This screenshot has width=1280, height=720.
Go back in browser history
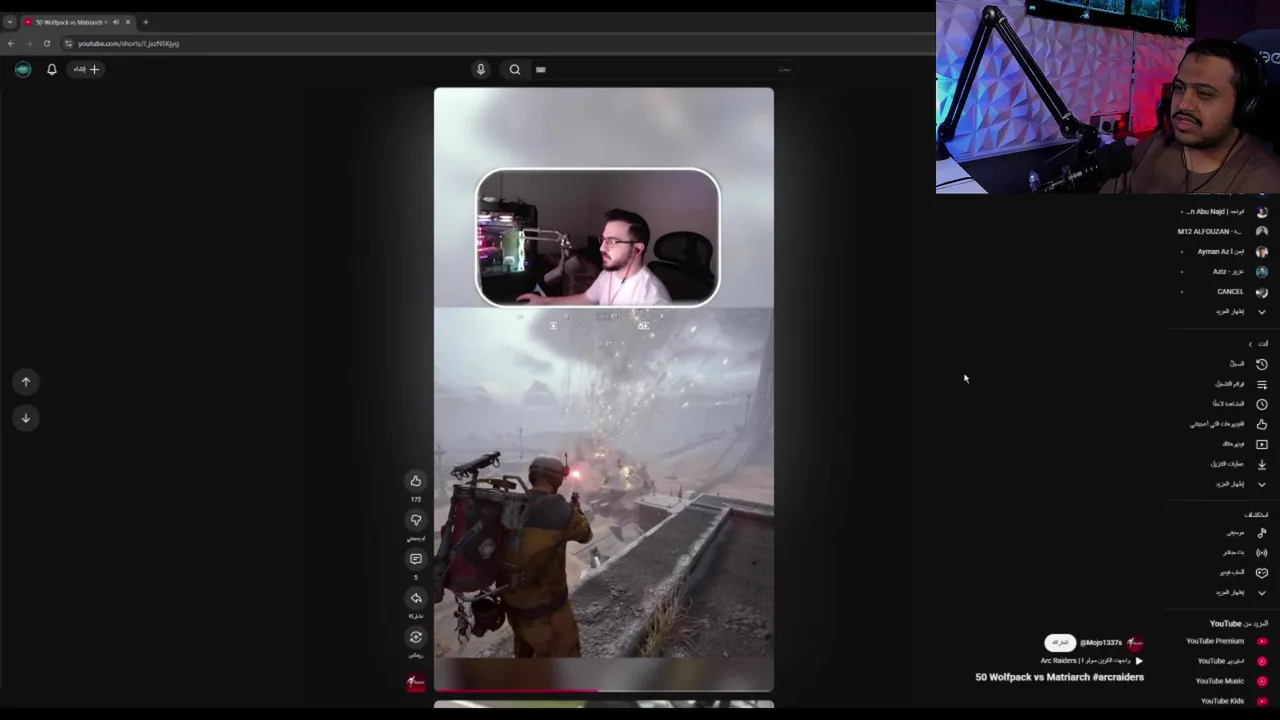11,43
